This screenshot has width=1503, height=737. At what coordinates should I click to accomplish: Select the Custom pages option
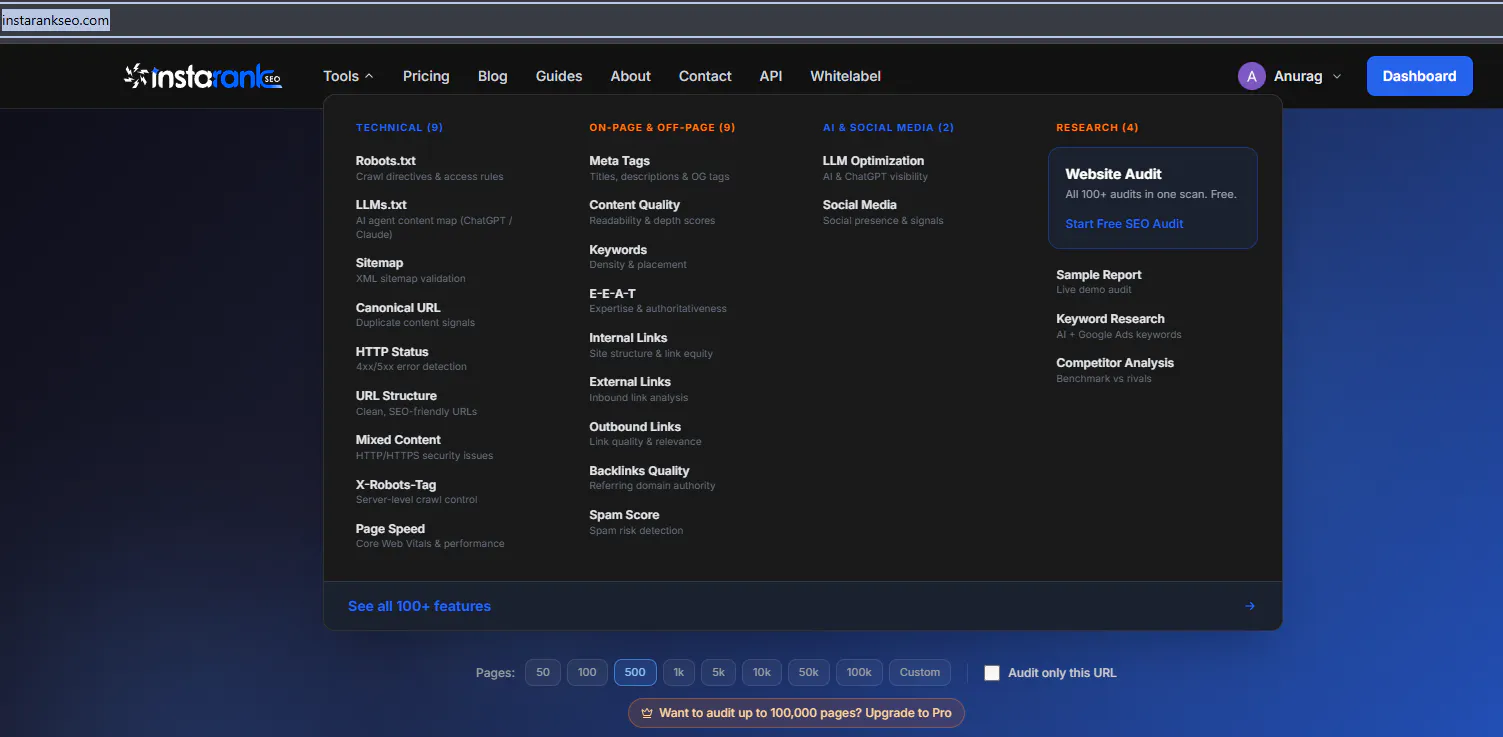point(920,672)
